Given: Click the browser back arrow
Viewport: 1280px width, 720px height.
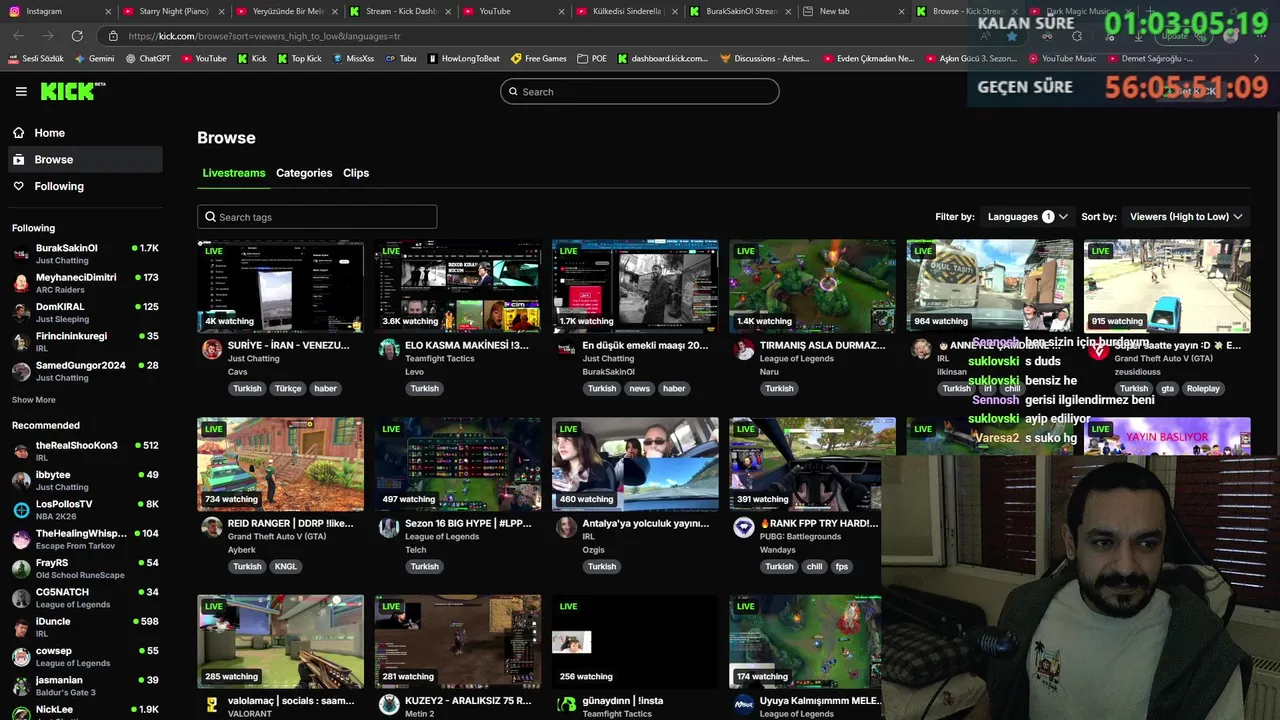Looking at the screenshot, I should pyautogui.click(x=19, y=36).
